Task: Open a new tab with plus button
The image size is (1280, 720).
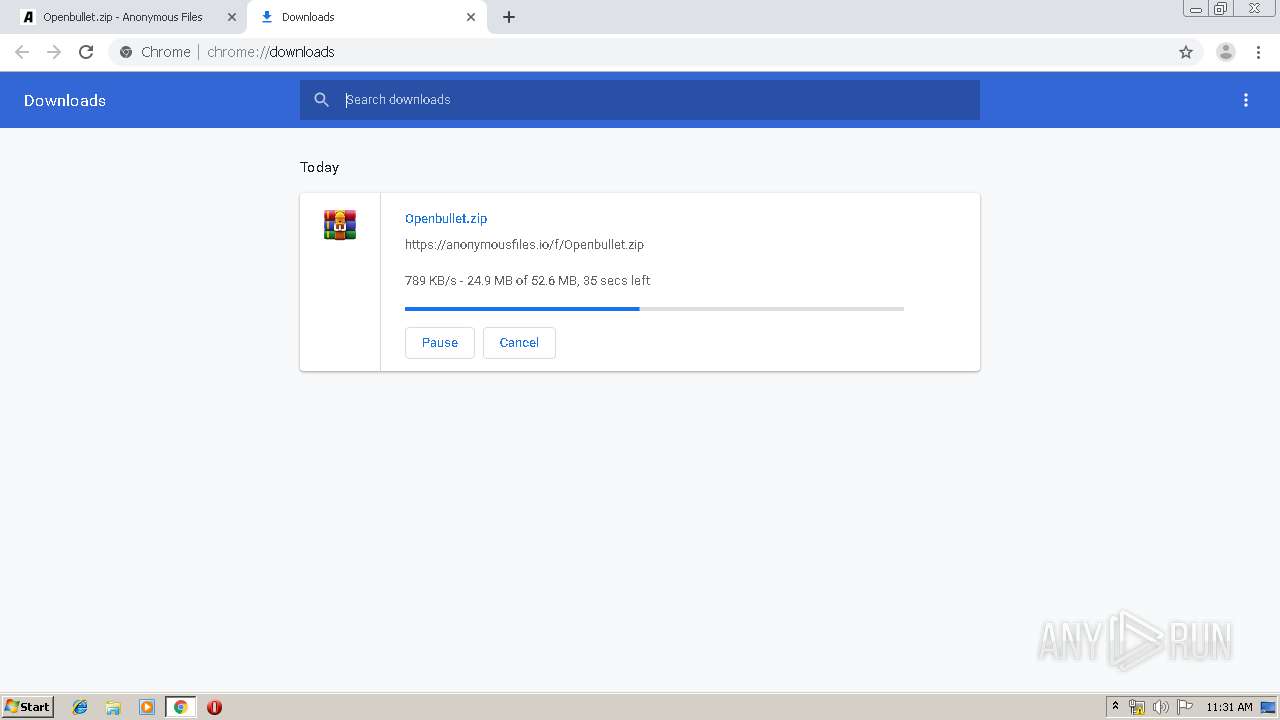Action: coord(508,17)
